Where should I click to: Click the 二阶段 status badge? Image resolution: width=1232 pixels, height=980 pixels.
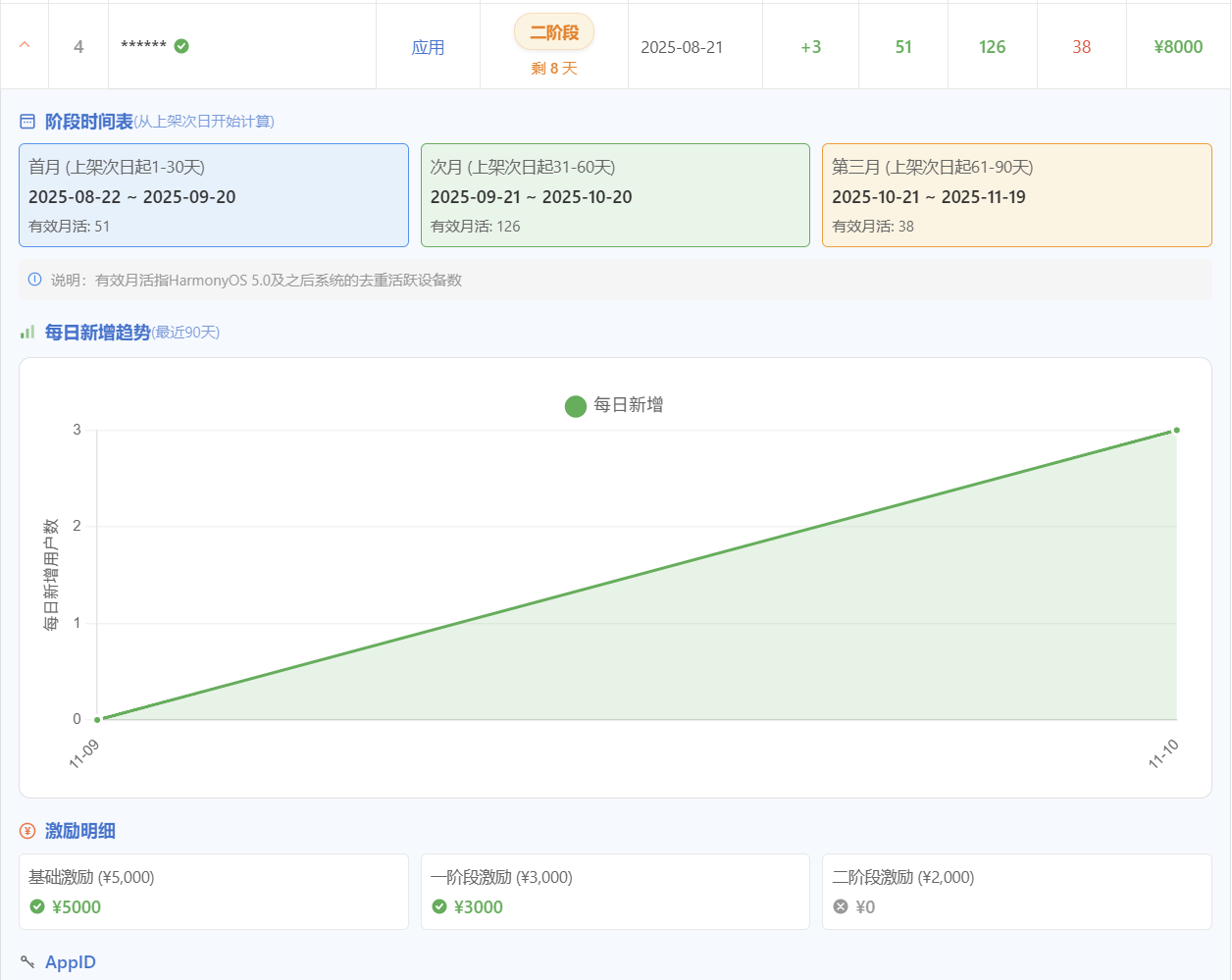click(x=554, y=32)
